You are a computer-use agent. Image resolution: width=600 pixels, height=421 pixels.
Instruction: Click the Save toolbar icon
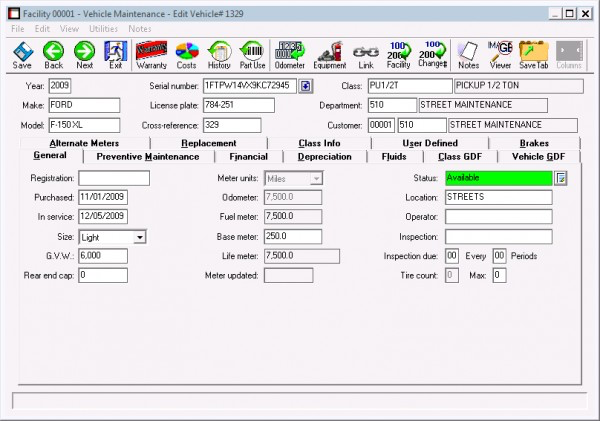click(23, 55)
